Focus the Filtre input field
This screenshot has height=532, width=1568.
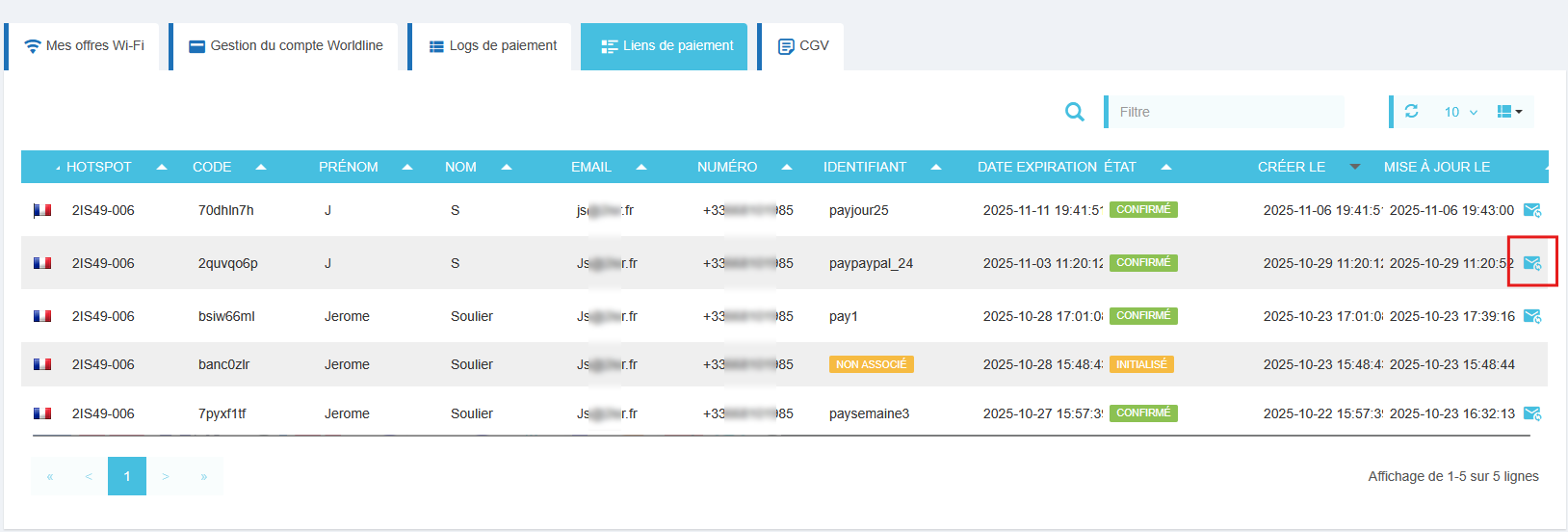(1225, 112)
